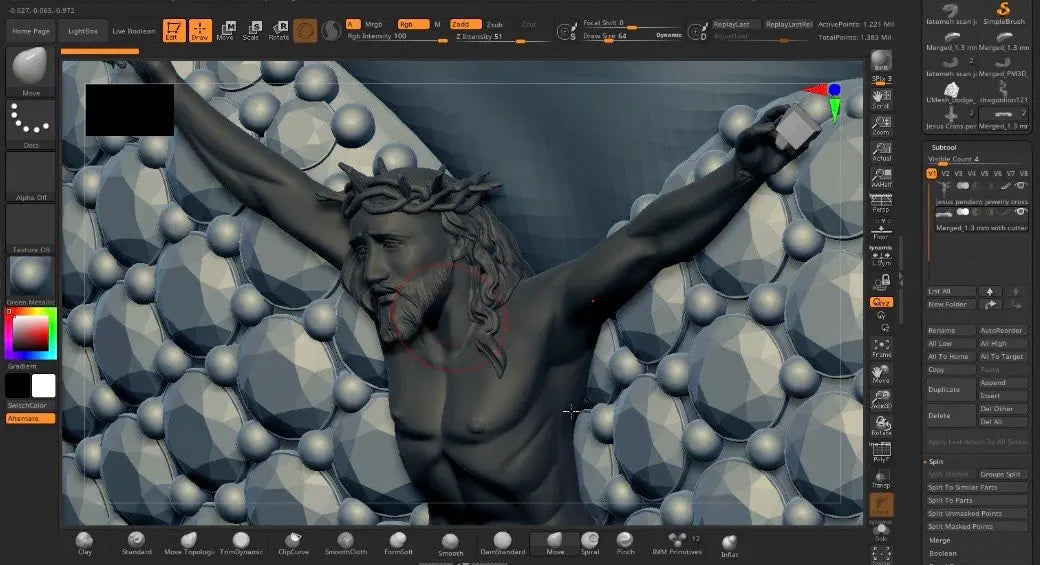Toggle Live Boolean mode
1040x565 pixels.
(x=133, y=31)
